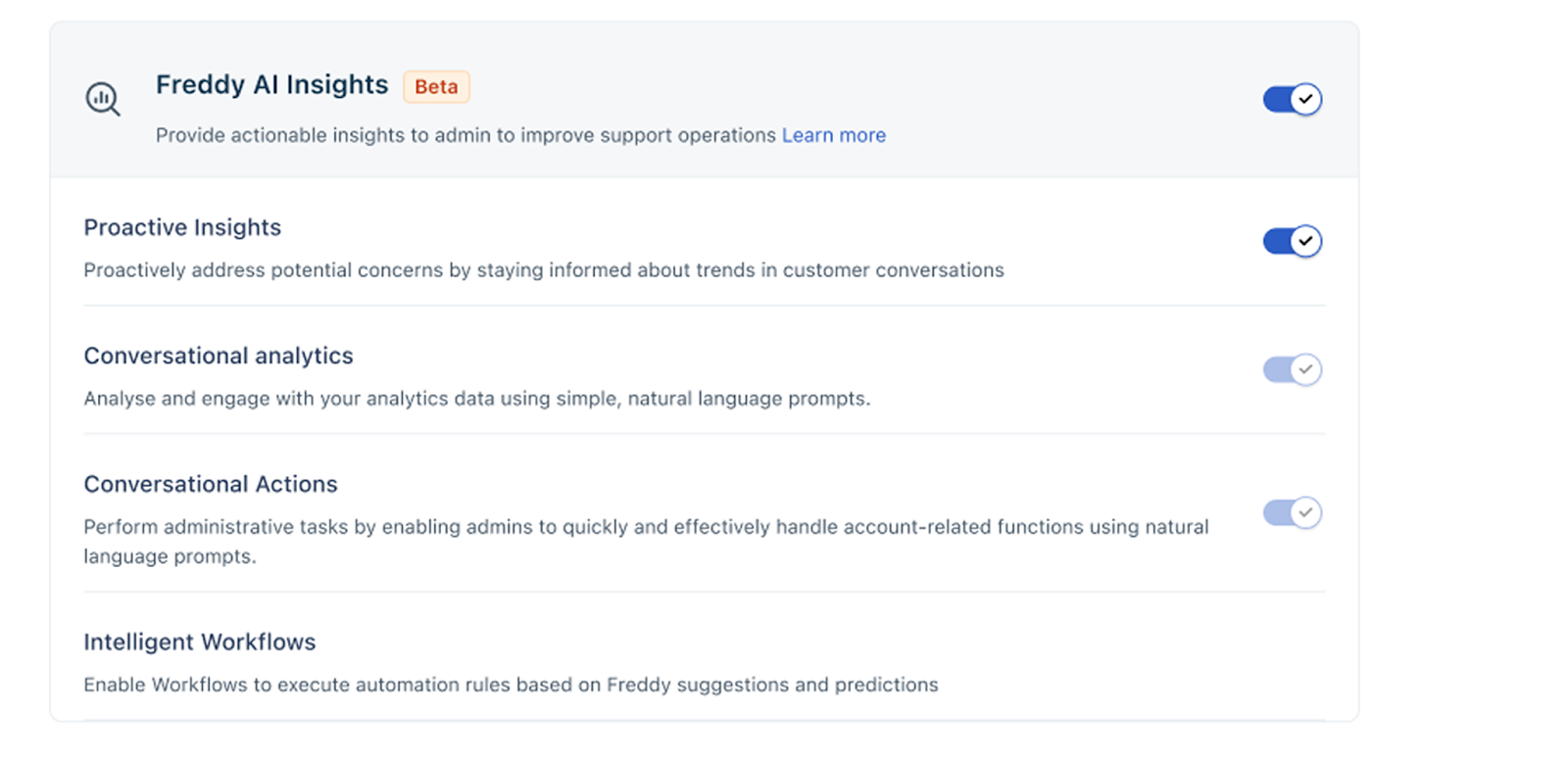Turn off the Proactive Insights toggle
The height and width of the screenshot is (763, 1568).
point(1292,241)
